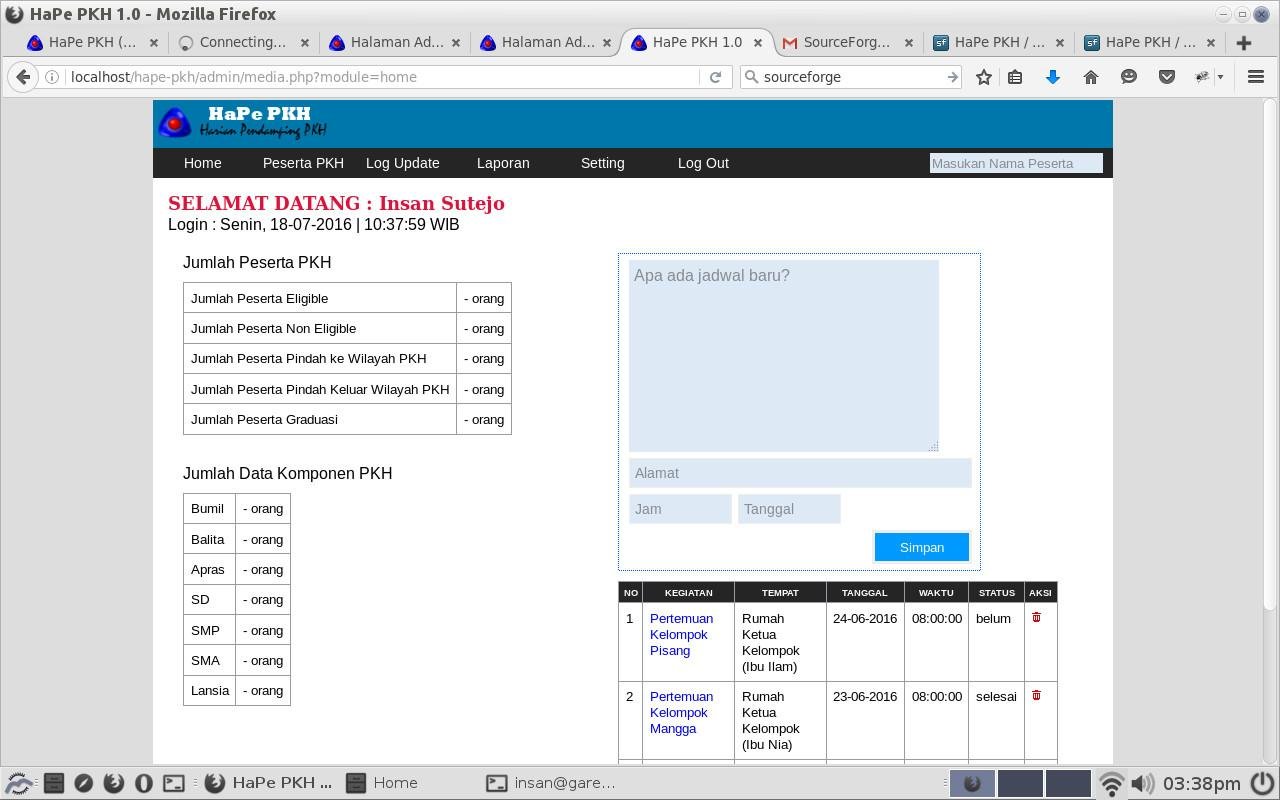Open the extension dropdown arrow beside the plugin icon
Screen dimensions: 1280x800
1218,76
